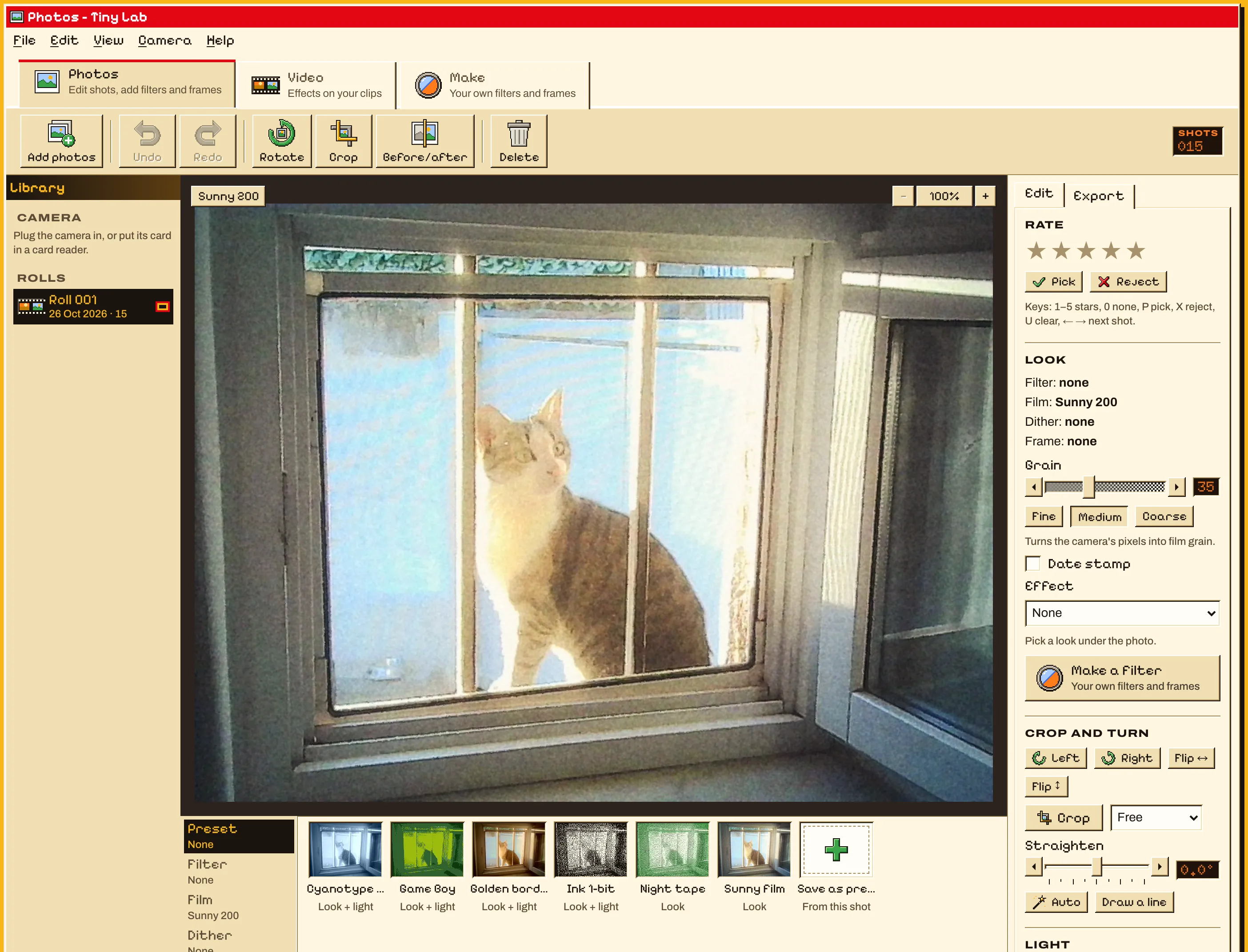The height and width of the screenshot is (952, 1248).
Task: Click the red marker on Roll 001
Action: coord(163,307)
